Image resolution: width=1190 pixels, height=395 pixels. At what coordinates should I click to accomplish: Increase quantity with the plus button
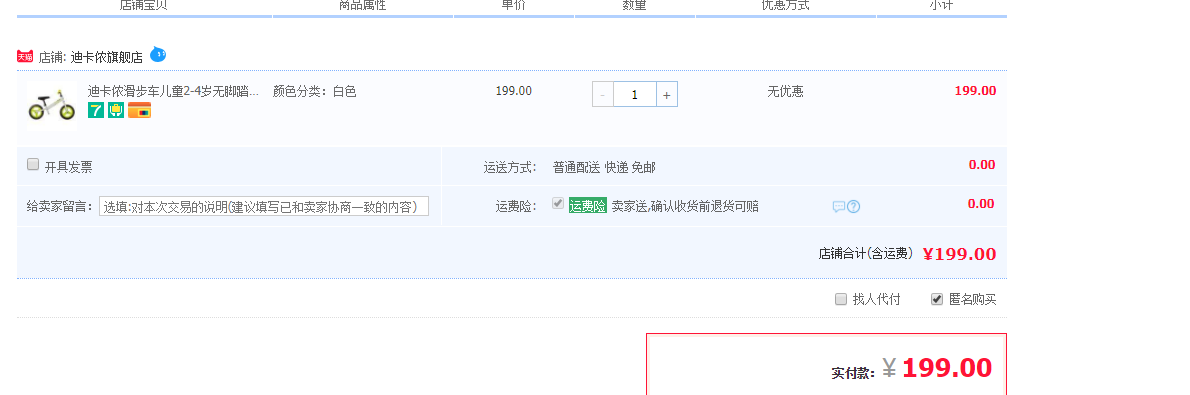[666, 95]
